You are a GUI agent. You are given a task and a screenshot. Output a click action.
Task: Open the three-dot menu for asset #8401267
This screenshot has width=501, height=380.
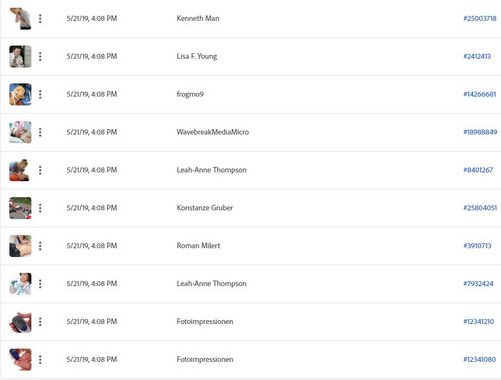click(x=40, y=170)
